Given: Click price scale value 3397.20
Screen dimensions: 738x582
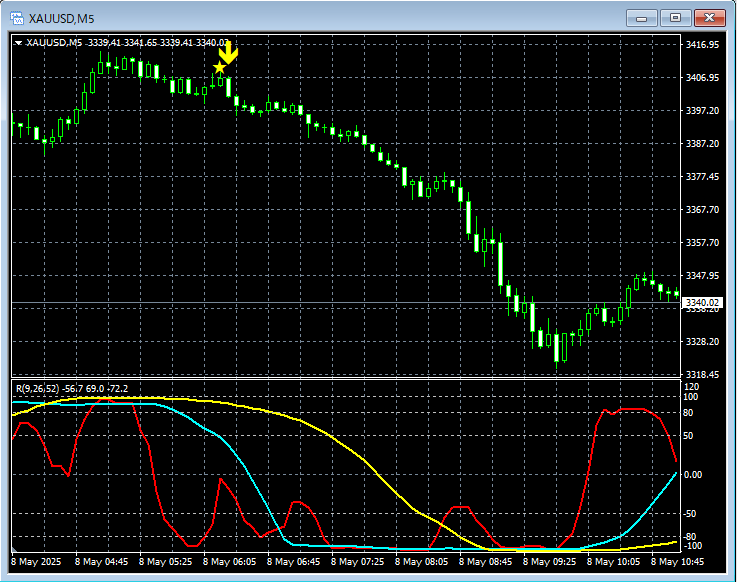Looking at the screenshot, I should 702,111.
